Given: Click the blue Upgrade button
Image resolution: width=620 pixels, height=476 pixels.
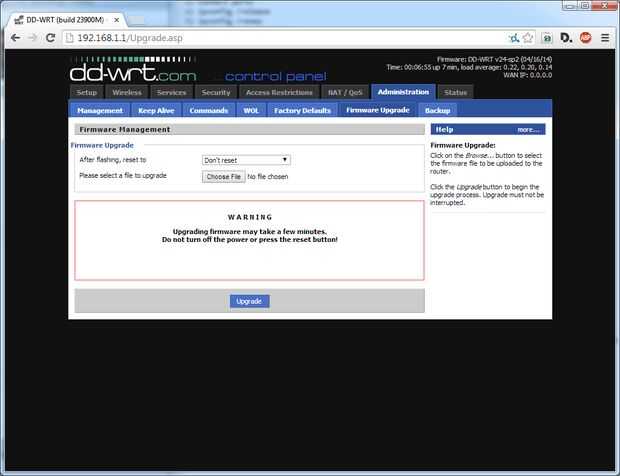Looking at the screenshot, I should click(x=249, y=301).
